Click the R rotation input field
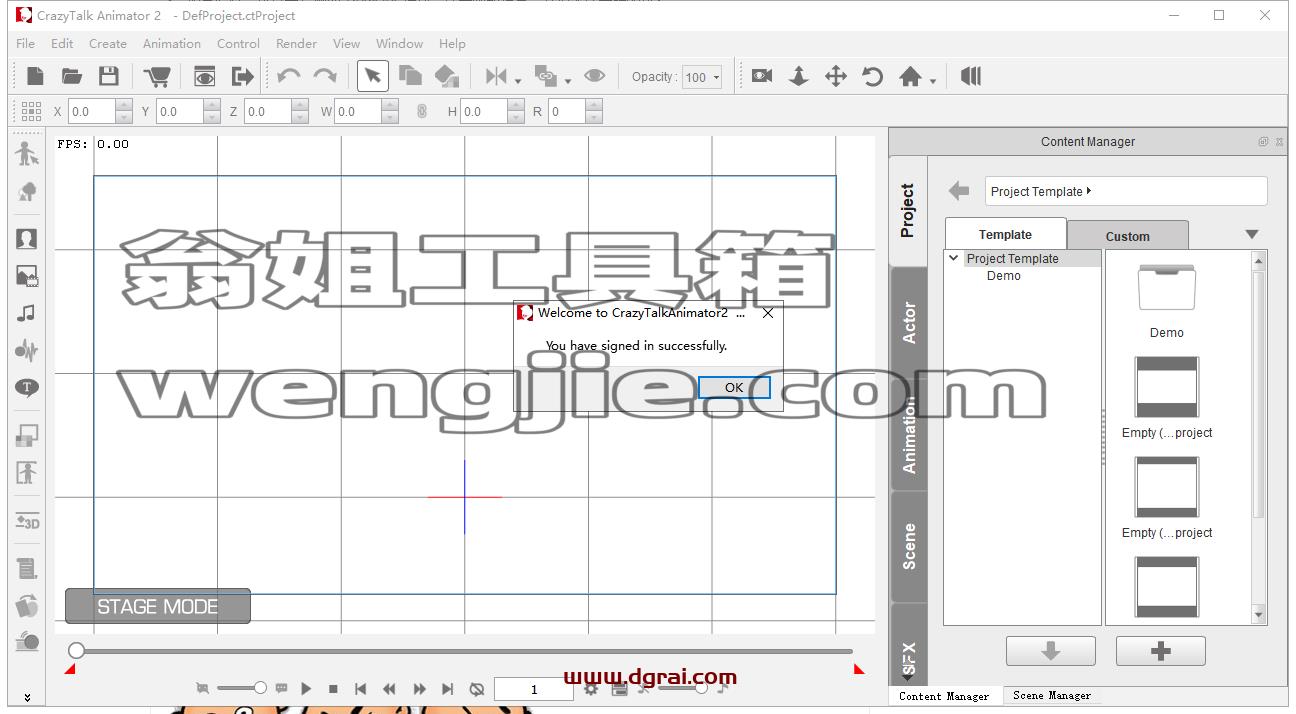The width and height of the screenshot is (1296, 714). click(567, 112)
